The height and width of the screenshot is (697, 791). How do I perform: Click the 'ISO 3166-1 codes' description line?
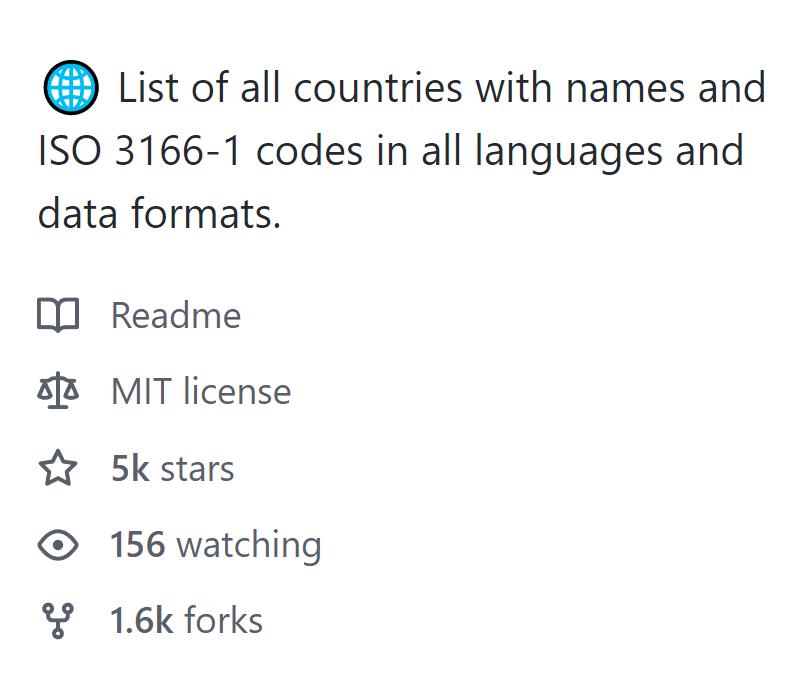tap(391, 151)
